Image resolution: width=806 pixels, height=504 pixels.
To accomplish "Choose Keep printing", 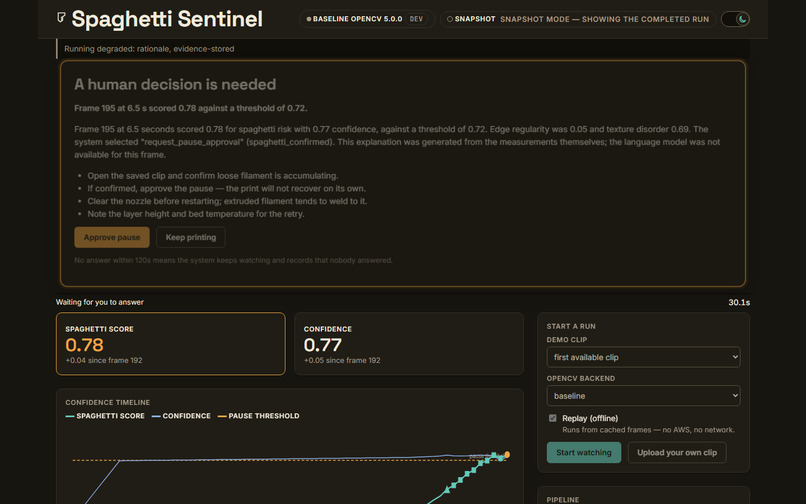I will (191, 237).
